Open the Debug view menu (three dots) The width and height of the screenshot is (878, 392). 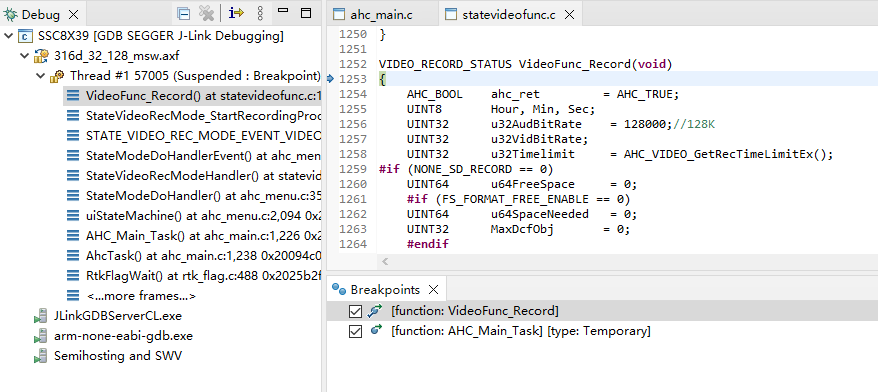pos(260,13)
